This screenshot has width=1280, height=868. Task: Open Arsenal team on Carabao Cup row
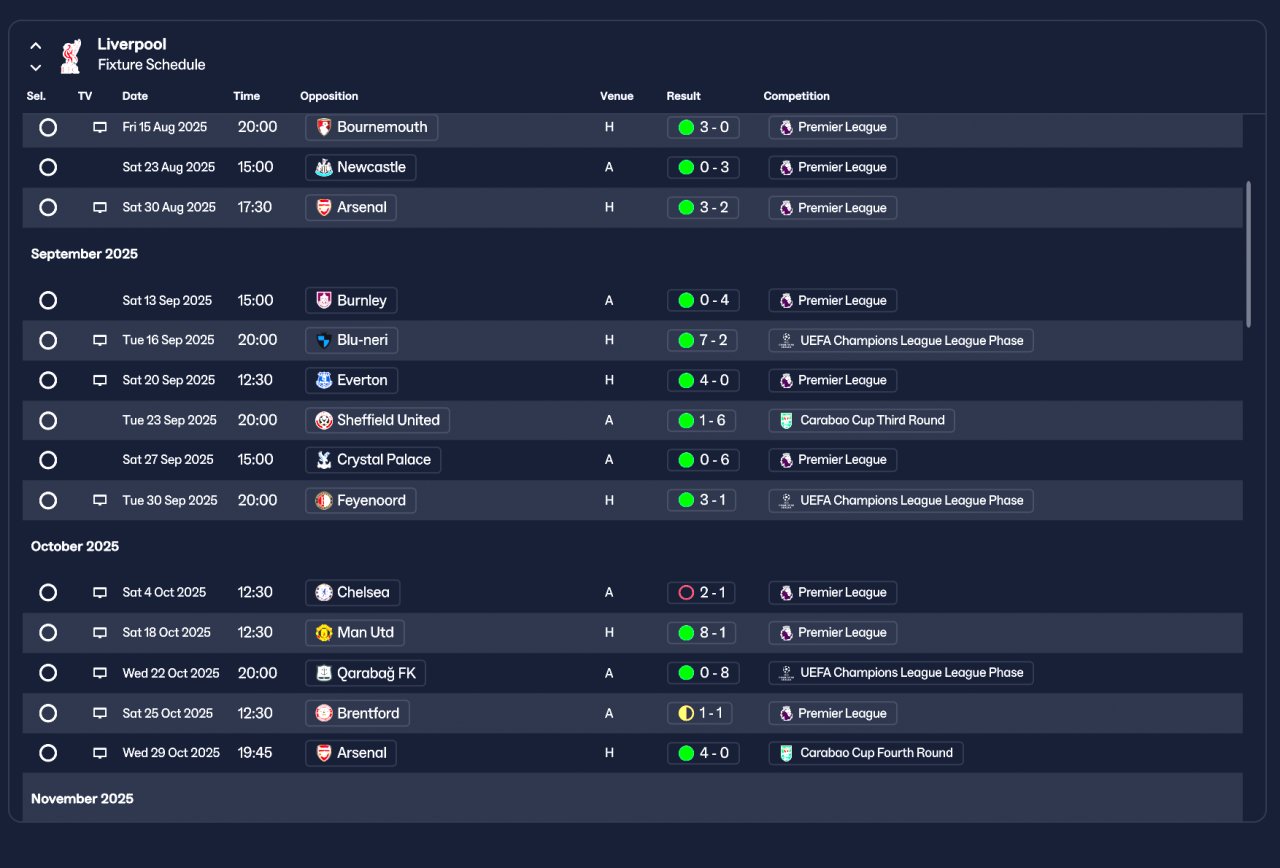[x=351, y=753]
